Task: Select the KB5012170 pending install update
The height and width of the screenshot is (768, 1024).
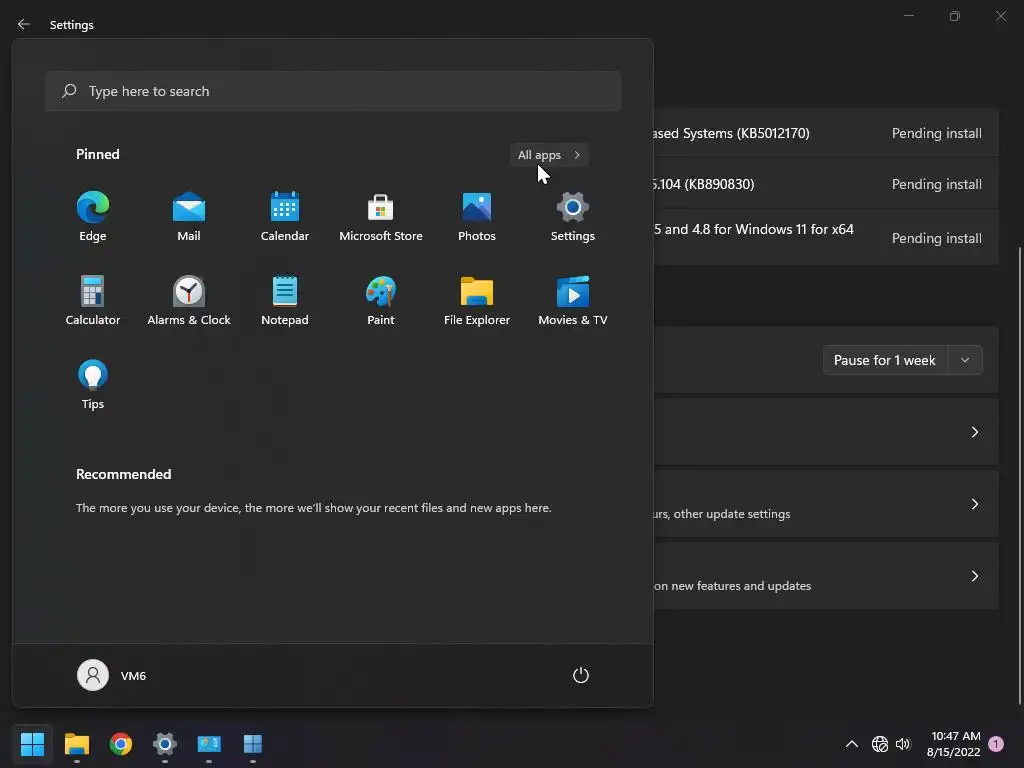Action: (826, 133)
